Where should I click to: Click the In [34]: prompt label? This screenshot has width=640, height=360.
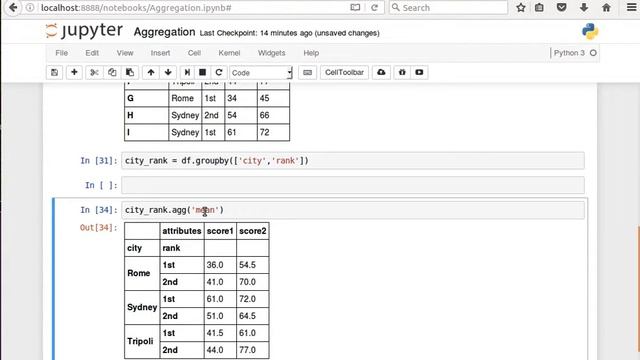(99, 210)
